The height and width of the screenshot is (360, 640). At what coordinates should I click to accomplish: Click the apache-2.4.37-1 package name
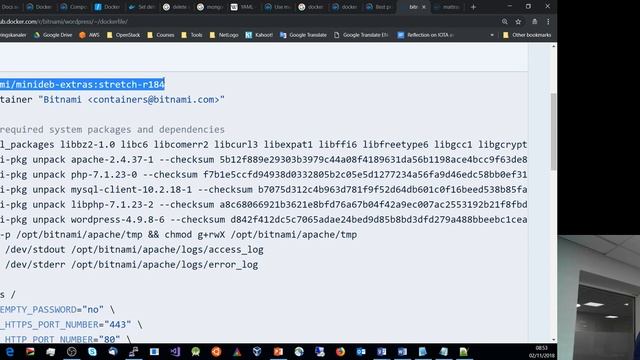112,160
